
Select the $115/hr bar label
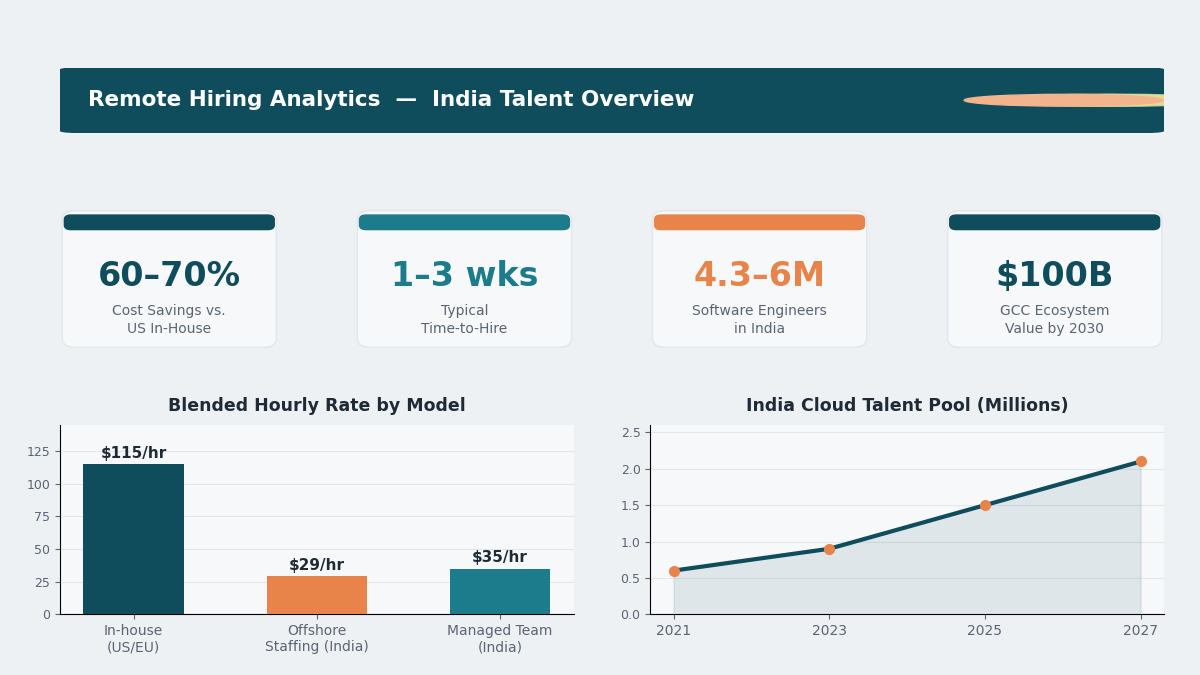point(133,453)
